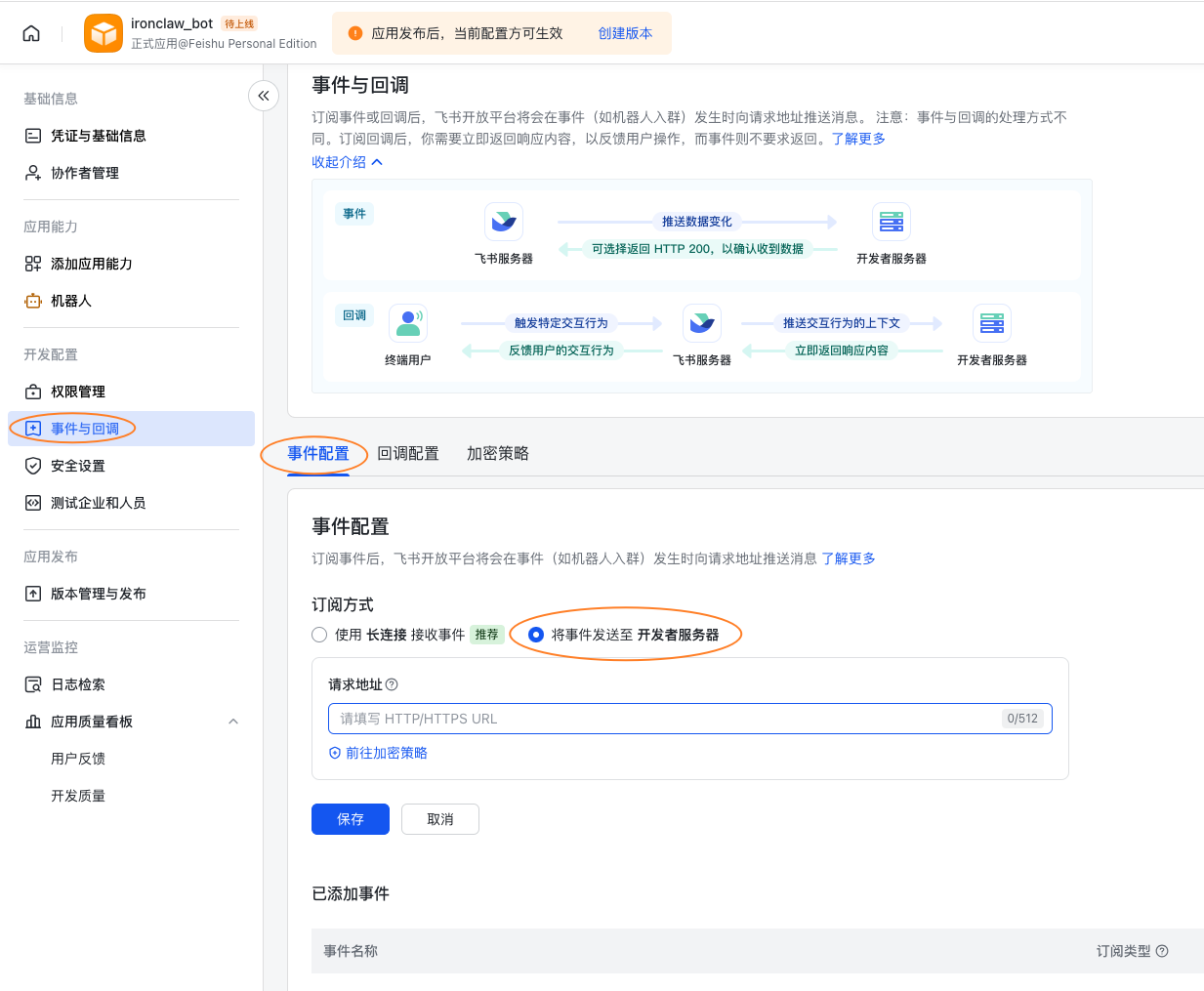Open 凭证与基础信息 in sidebar

click(131, 136)
